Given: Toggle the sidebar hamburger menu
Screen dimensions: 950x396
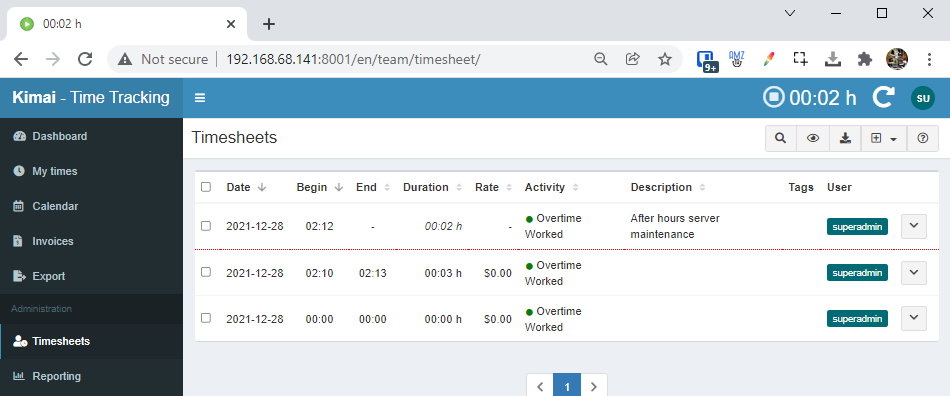Looking at the screenshot, I should 200,98.
